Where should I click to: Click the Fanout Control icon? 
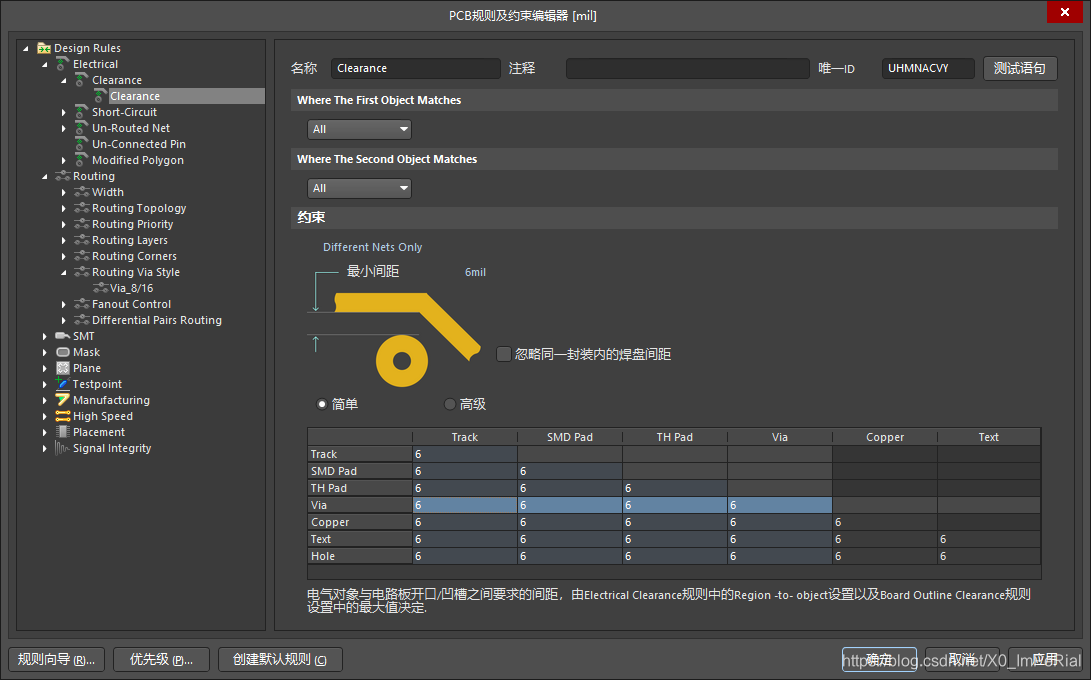(81, 304)
